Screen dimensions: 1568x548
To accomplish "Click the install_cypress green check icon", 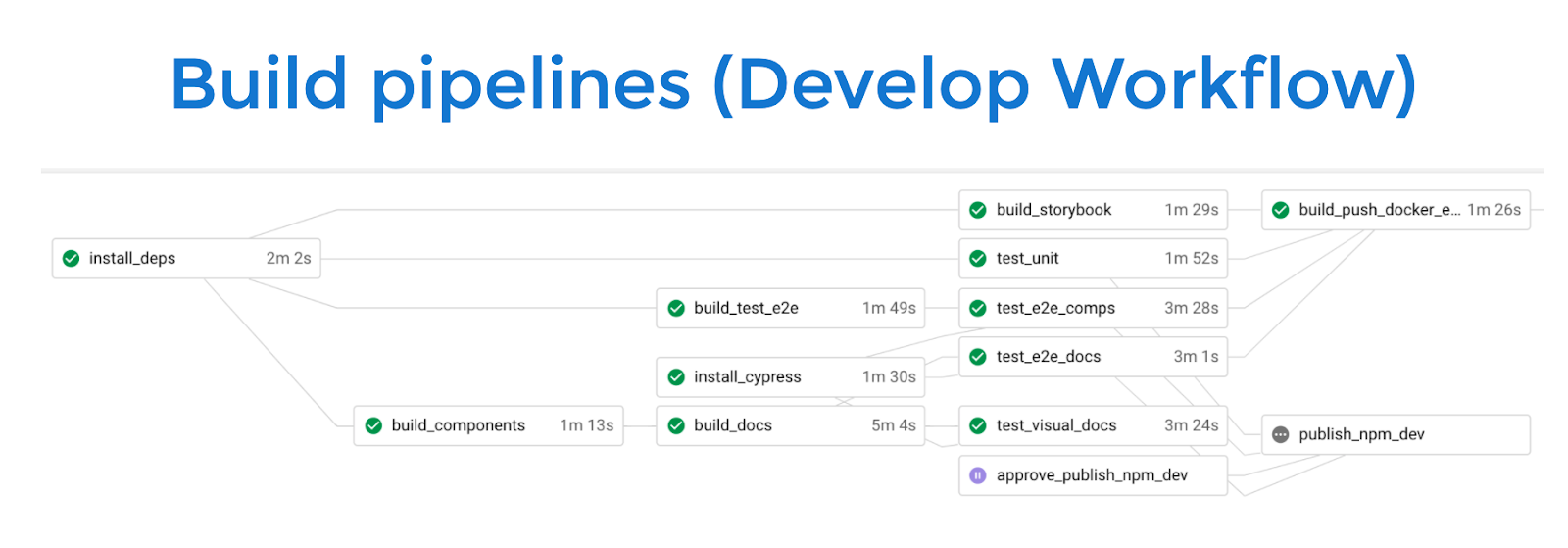I will [675, 377].
